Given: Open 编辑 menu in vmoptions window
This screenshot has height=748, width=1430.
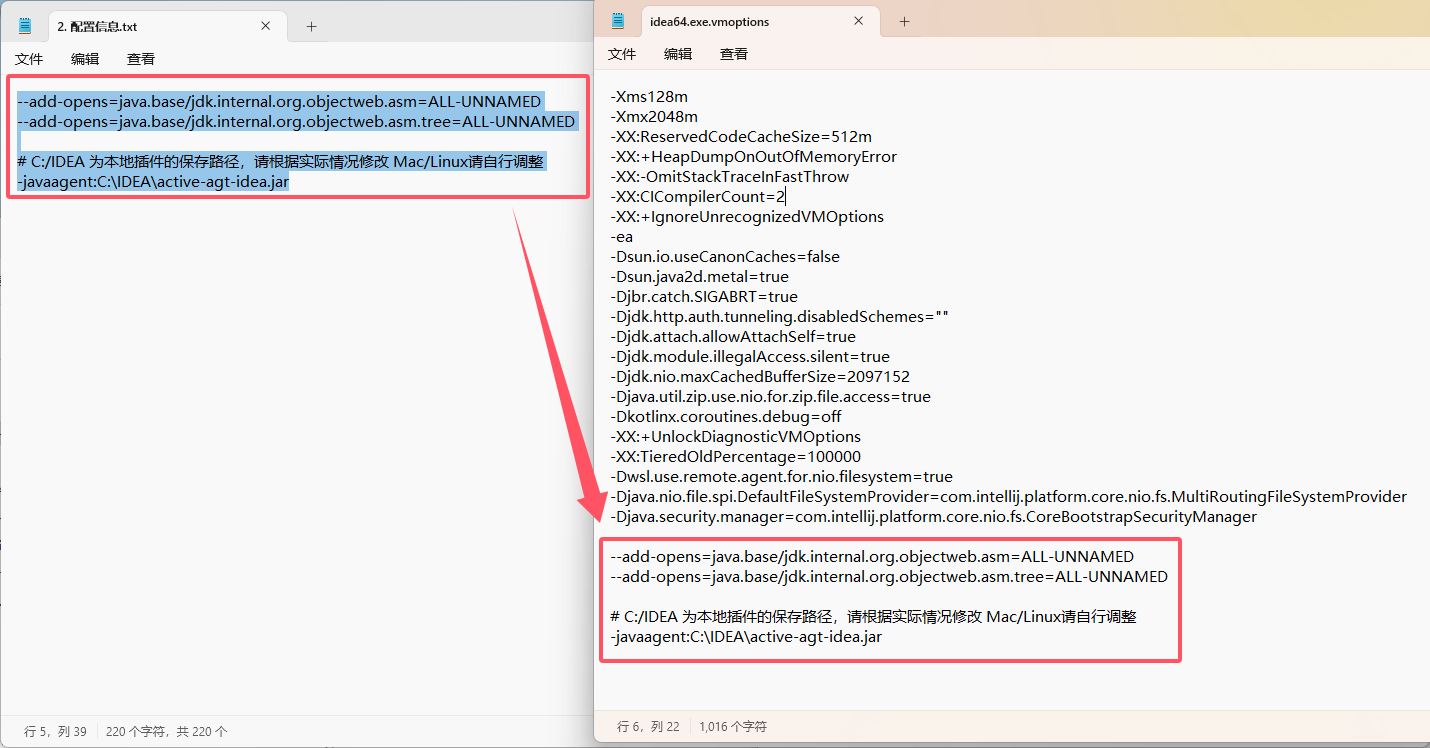Looking at the screenshot, I should pyautogui.click(x=678, y=54).
